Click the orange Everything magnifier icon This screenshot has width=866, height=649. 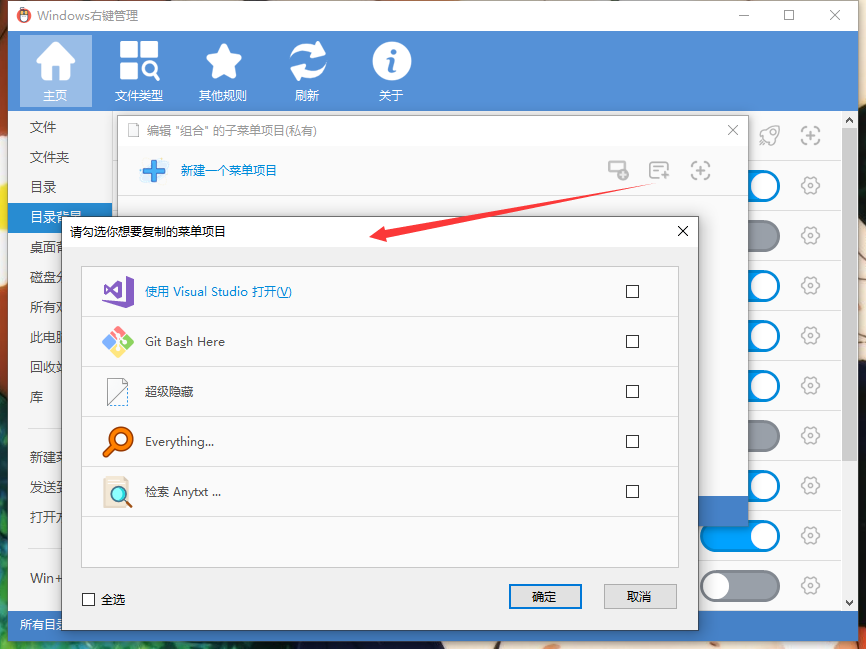pos(117,441)
